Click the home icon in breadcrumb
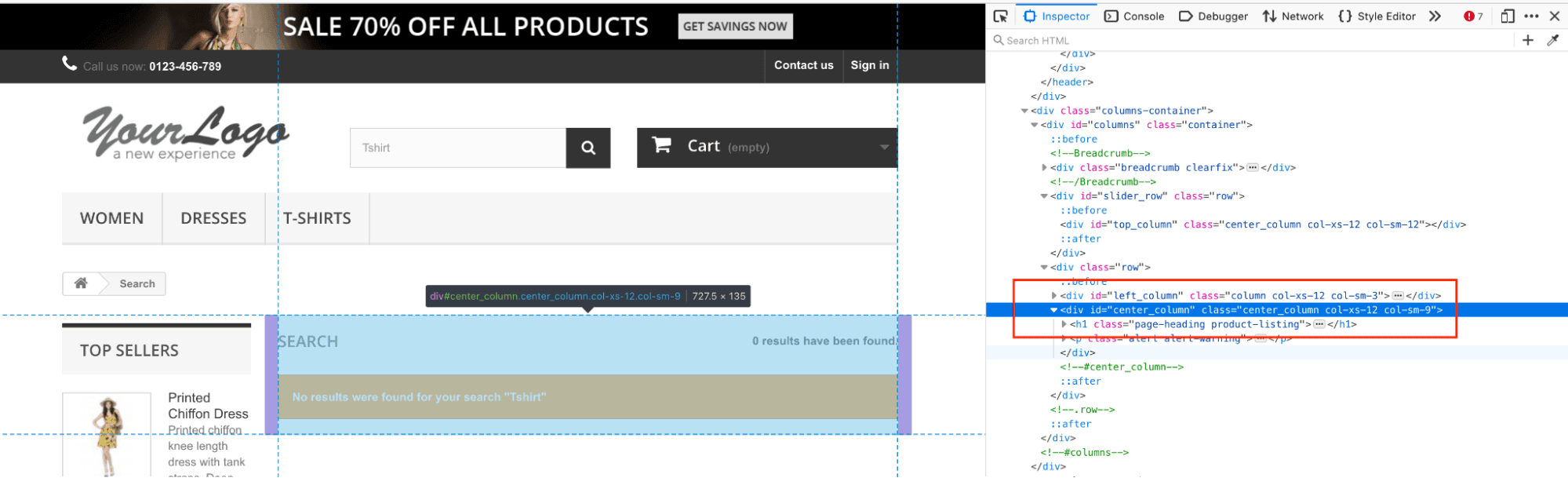Viewport: 1568px width, 478px height. coord(81,283)
